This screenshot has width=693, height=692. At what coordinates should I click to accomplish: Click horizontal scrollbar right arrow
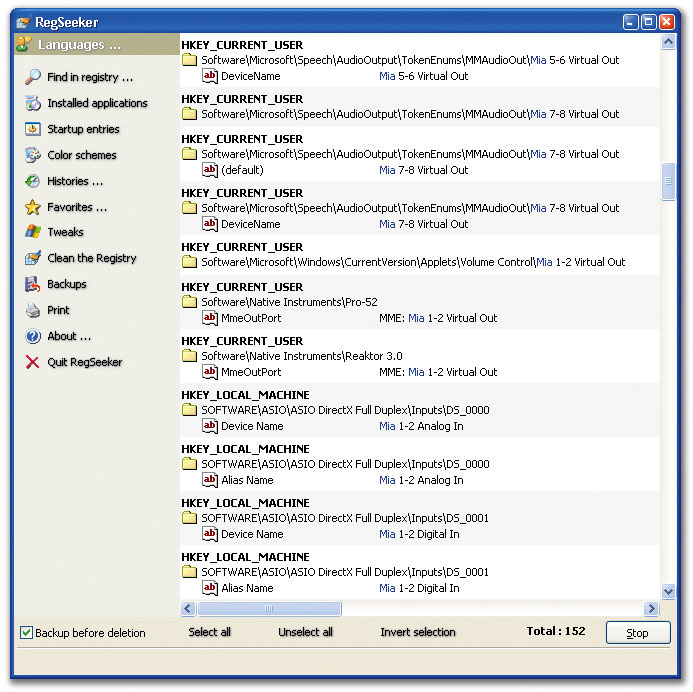click(651, 608)
